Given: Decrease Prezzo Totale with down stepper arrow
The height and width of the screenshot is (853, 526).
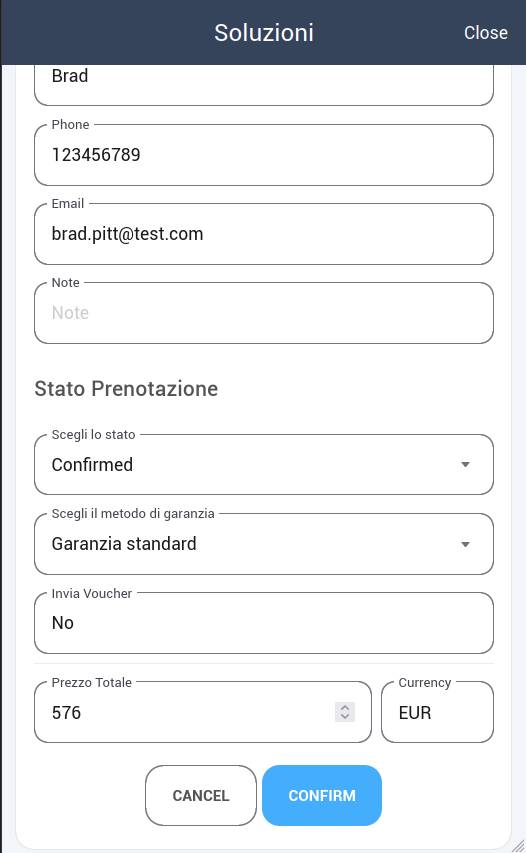Looking at the screenshot, I should tap(345, 717).
